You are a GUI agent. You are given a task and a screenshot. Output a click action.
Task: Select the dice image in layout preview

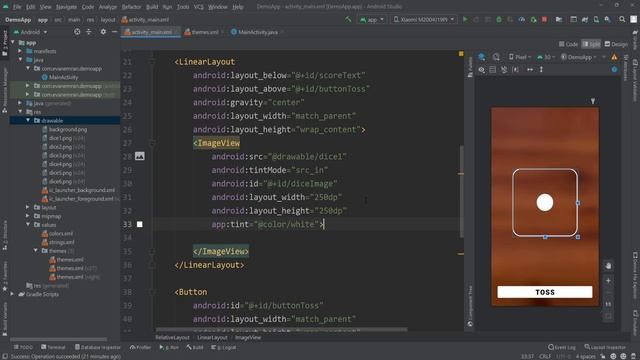click(x=545, y=202)
